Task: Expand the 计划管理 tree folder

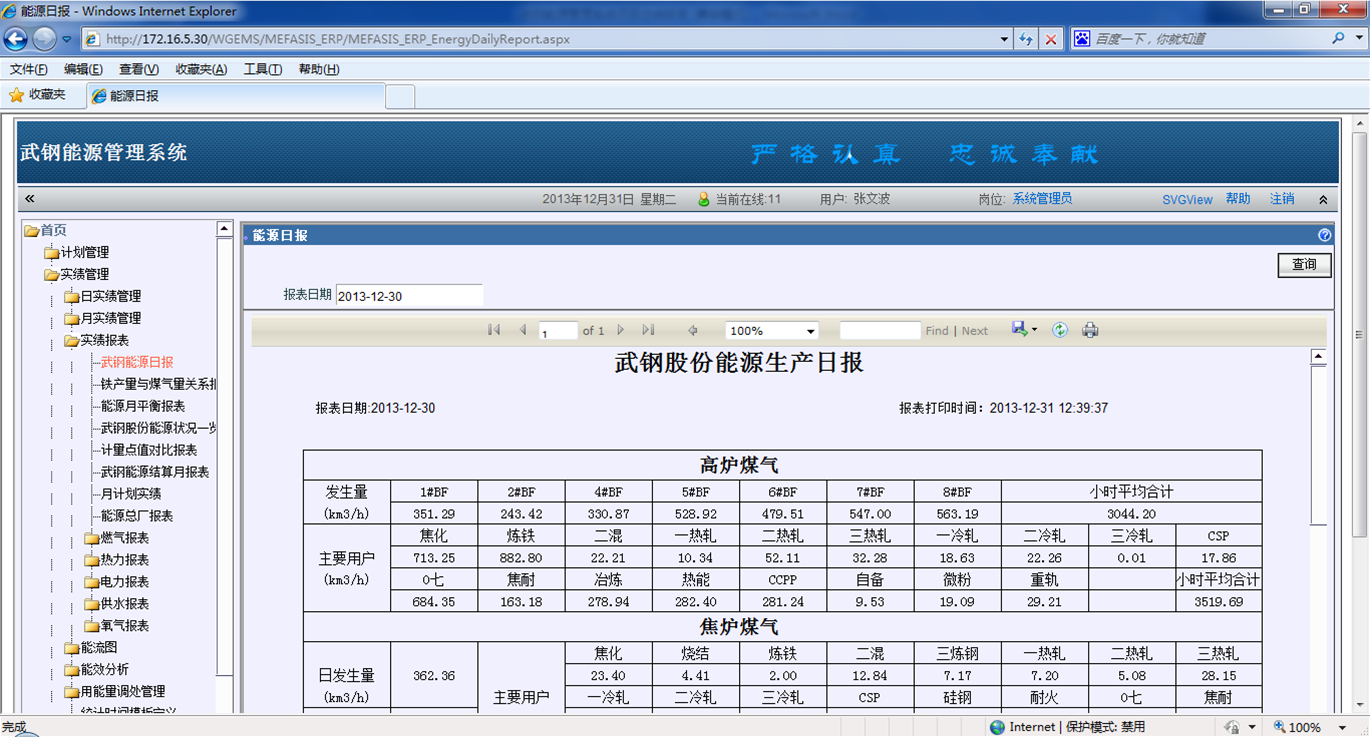Action: point(51,253)
